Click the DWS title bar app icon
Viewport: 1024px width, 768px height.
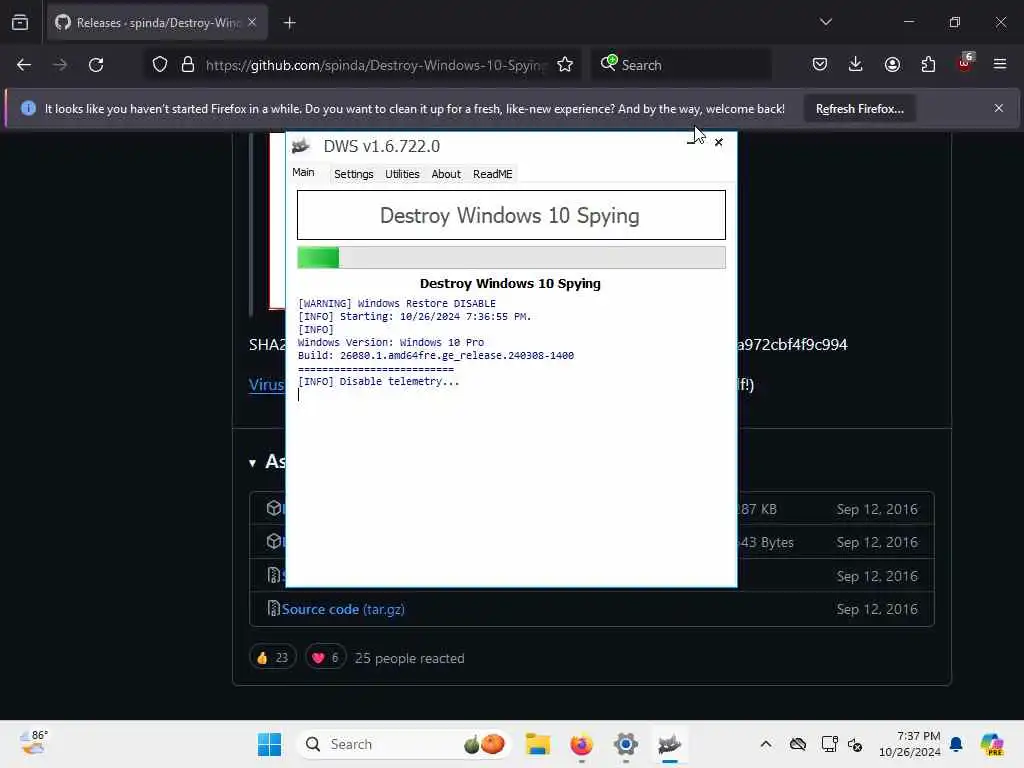pos(301,146)
